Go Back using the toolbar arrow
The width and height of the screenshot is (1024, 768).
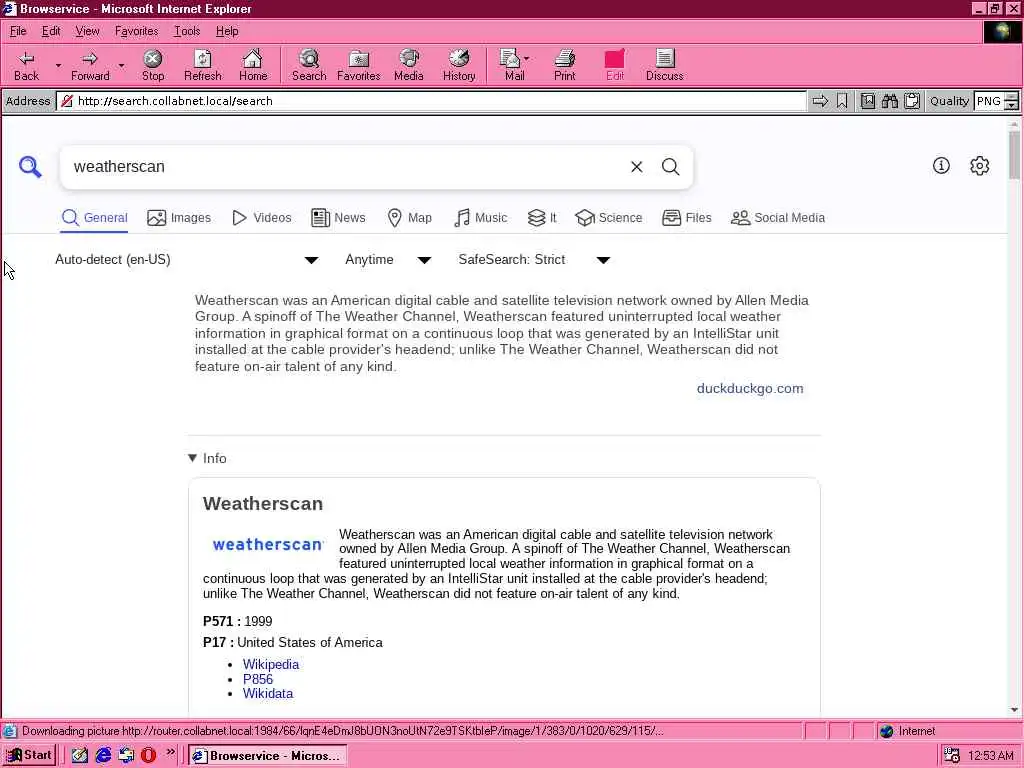26,65
